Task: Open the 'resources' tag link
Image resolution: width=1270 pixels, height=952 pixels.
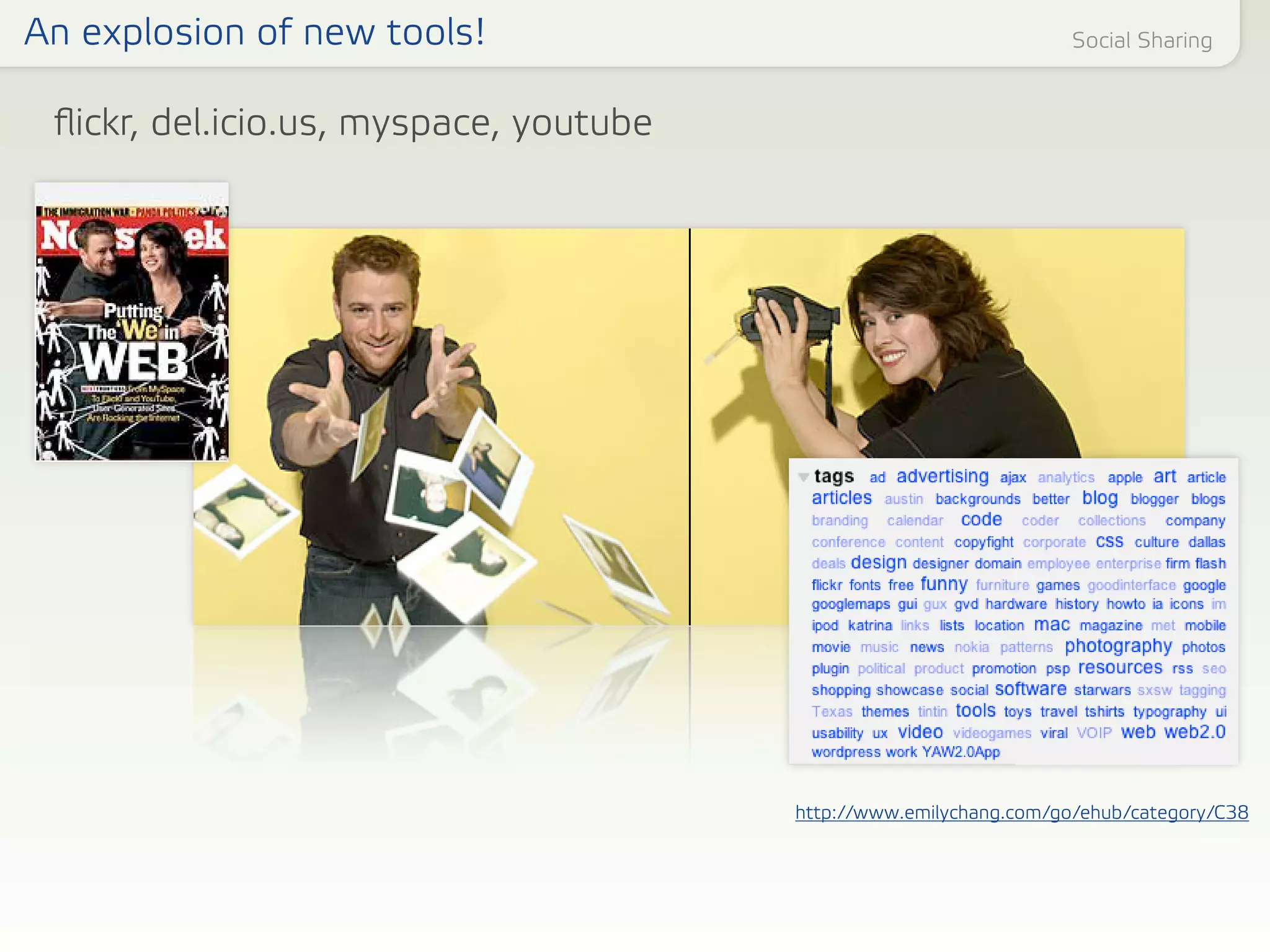Action: tap(1120, 668)
